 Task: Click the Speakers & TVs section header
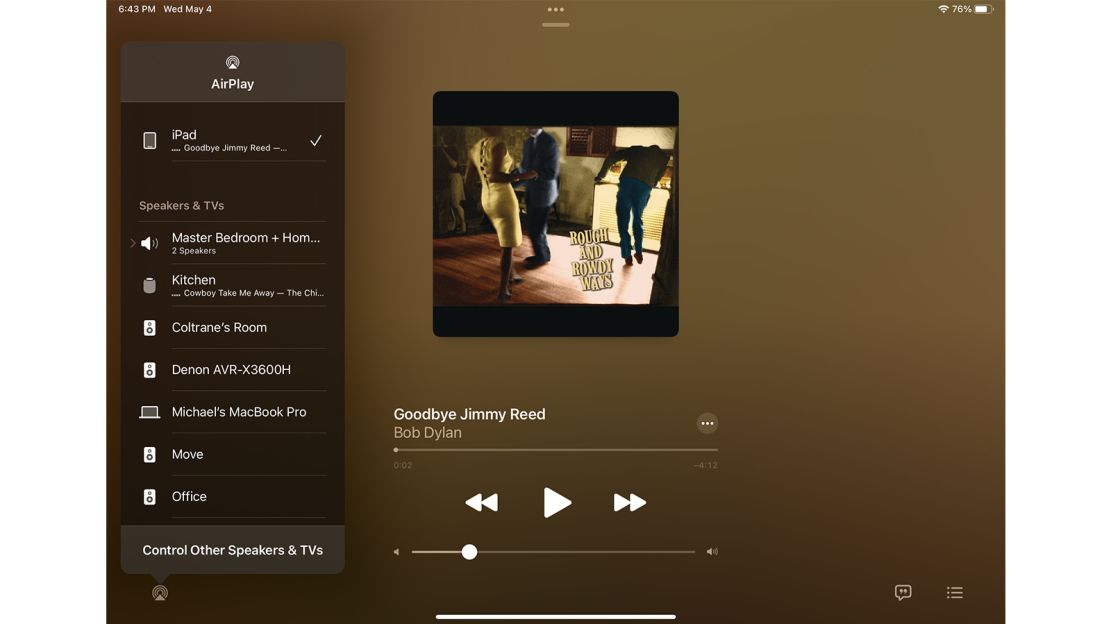point(181,205)
